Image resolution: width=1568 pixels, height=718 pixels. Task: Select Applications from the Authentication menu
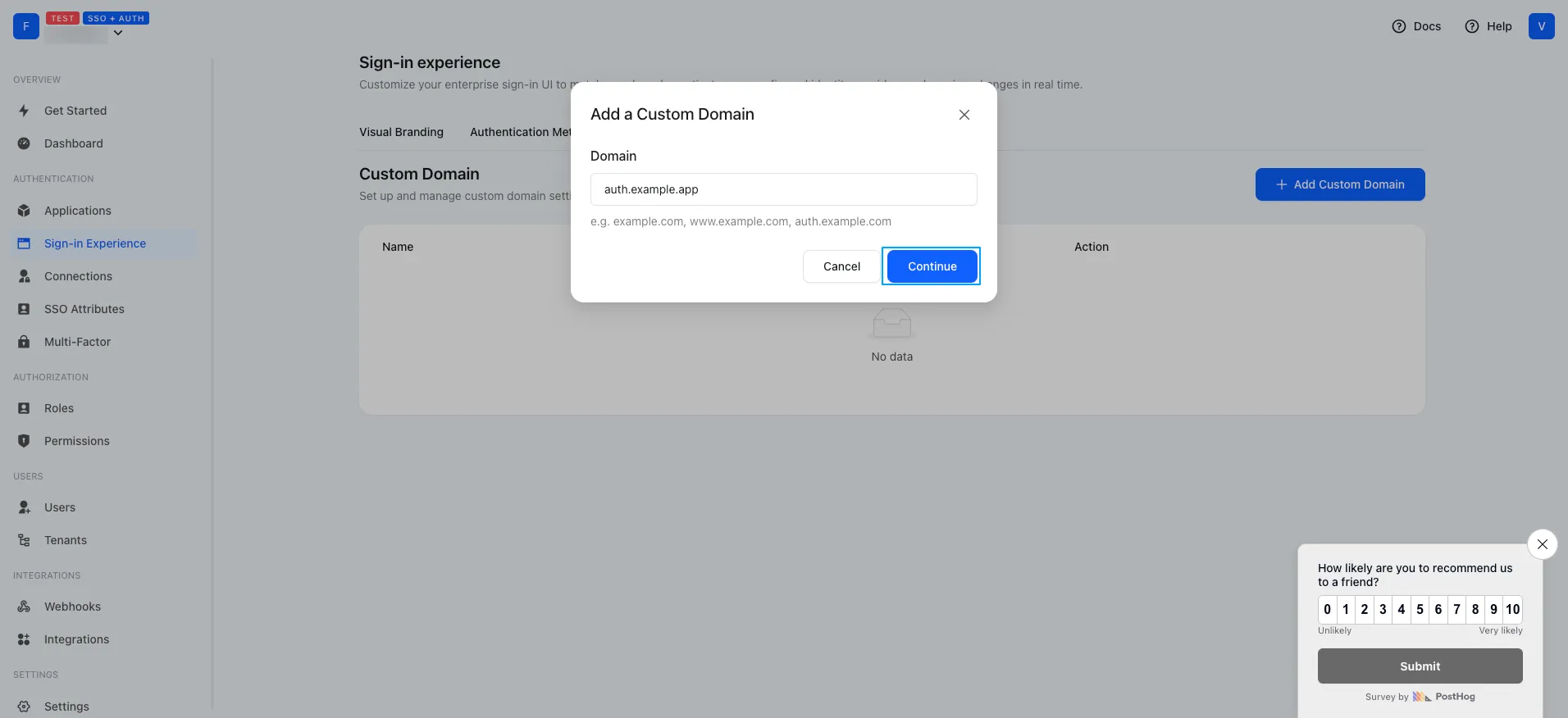click(x=77, y=211)
